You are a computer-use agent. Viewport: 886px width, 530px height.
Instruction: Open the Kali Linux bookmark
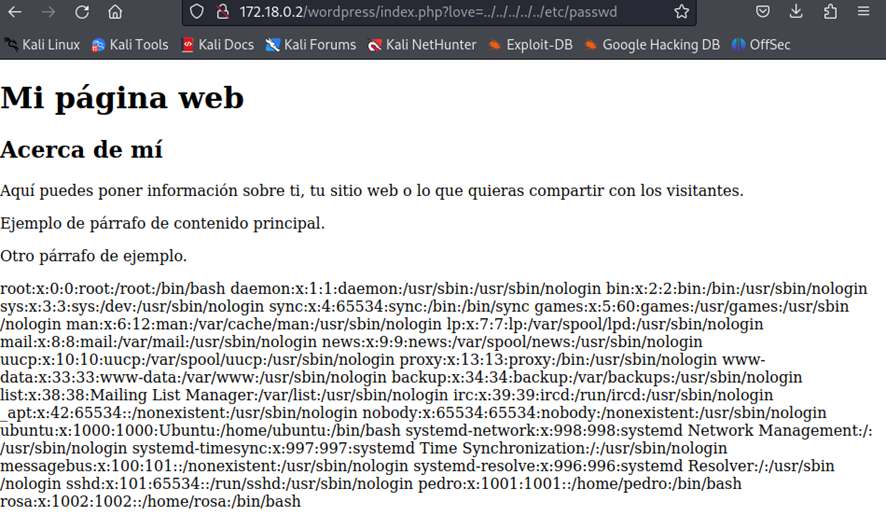point(42,45)
